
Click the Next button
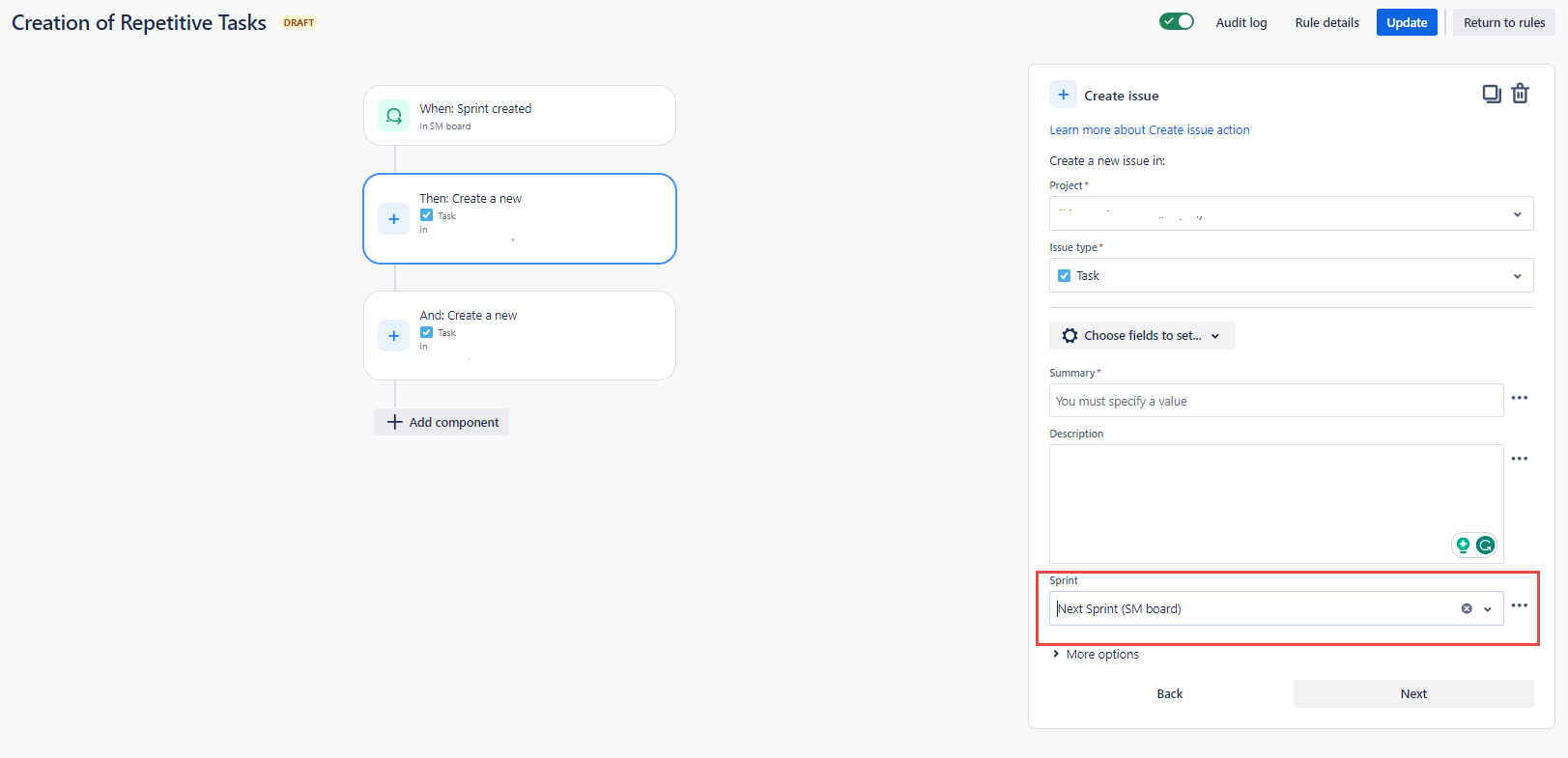(1413, 693)
